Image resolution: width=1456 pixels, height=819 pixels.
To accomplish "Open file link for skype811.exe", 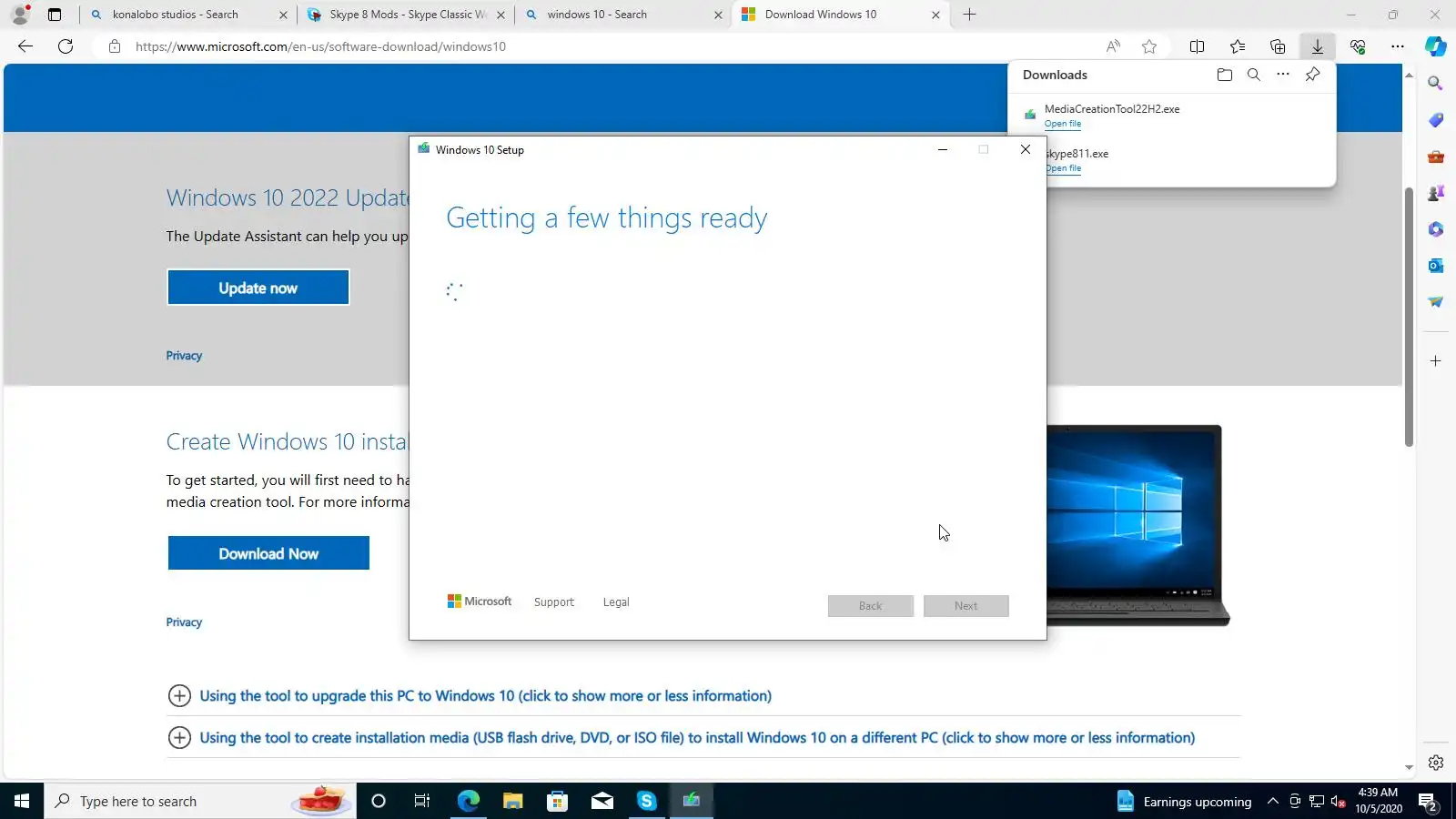I will point(1063,168).
